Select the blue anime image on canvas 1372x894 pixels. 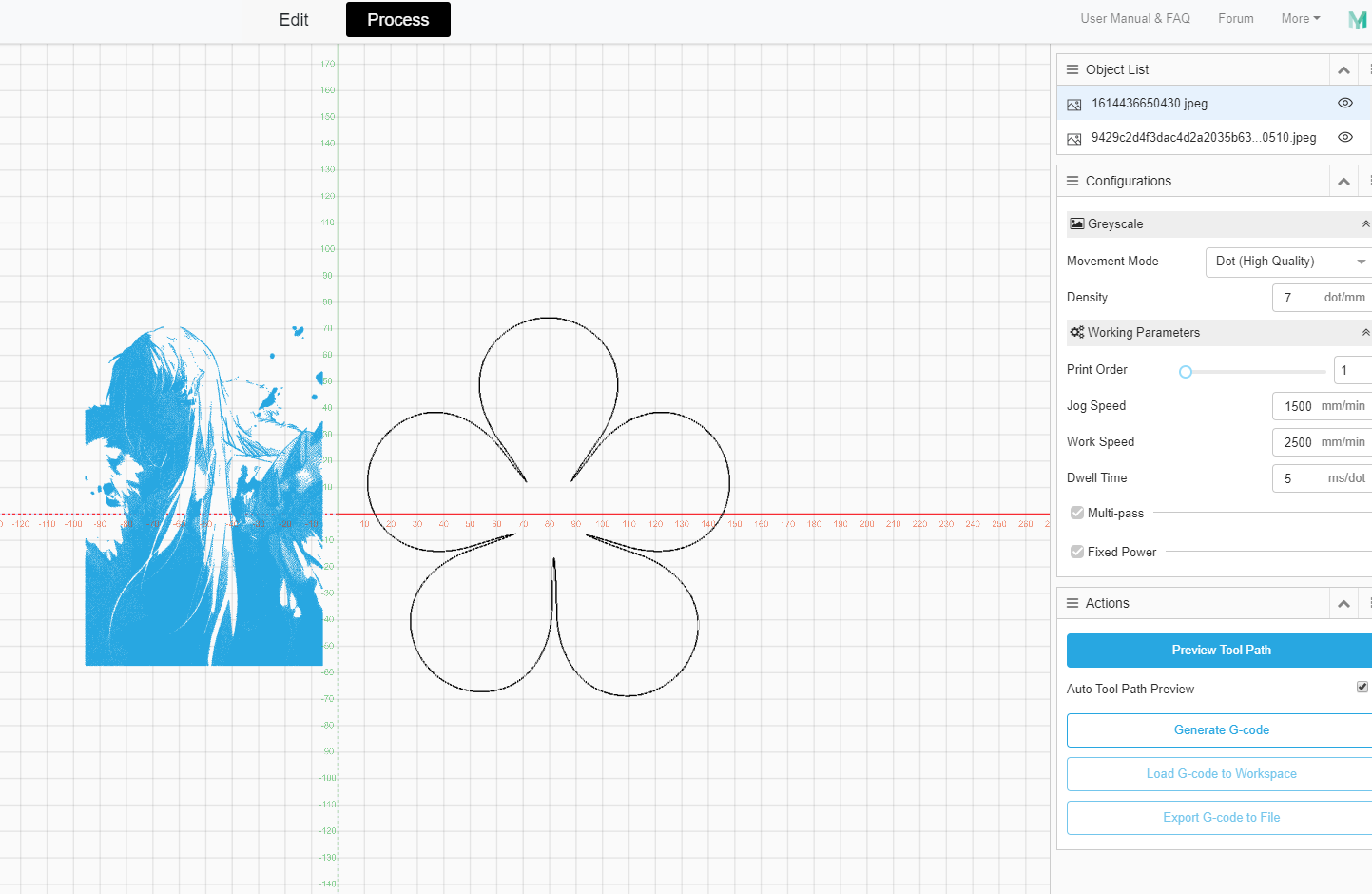coord(204,495)
